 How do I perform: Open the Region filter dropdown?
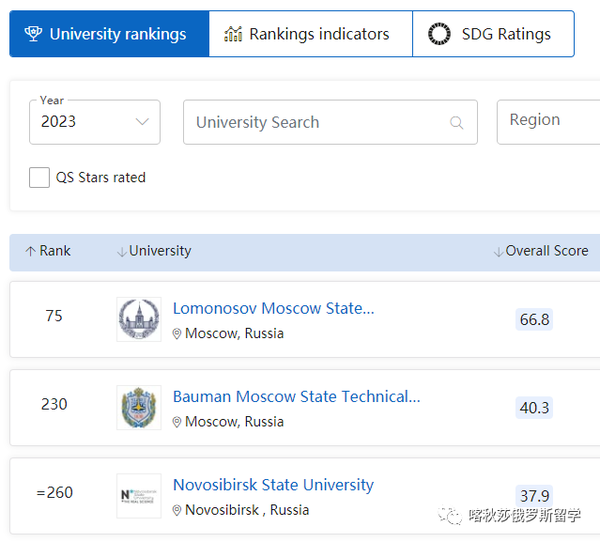[548, 120]
